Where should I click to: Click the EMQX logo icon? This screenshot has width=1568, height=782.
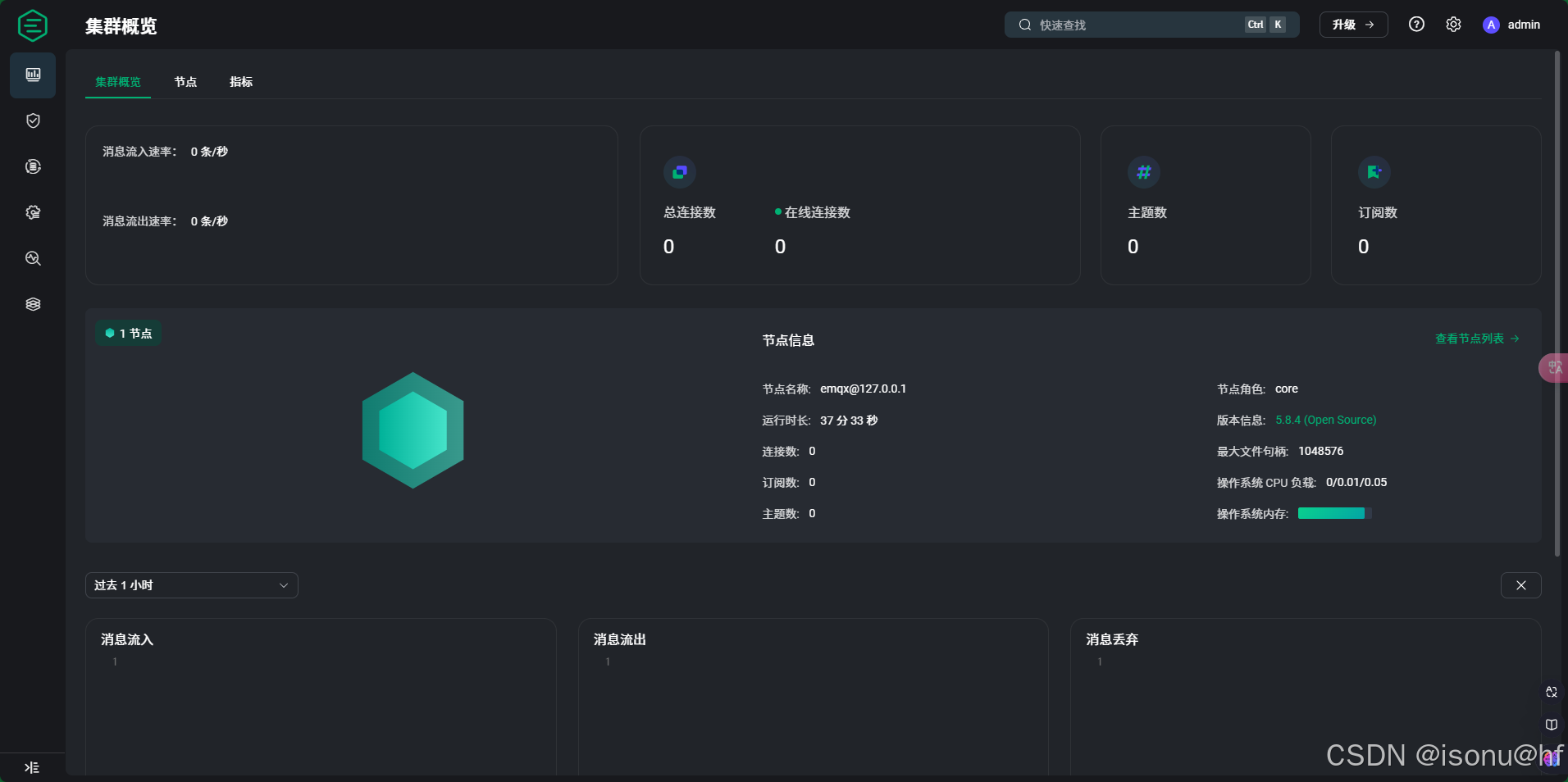point(33,25)
